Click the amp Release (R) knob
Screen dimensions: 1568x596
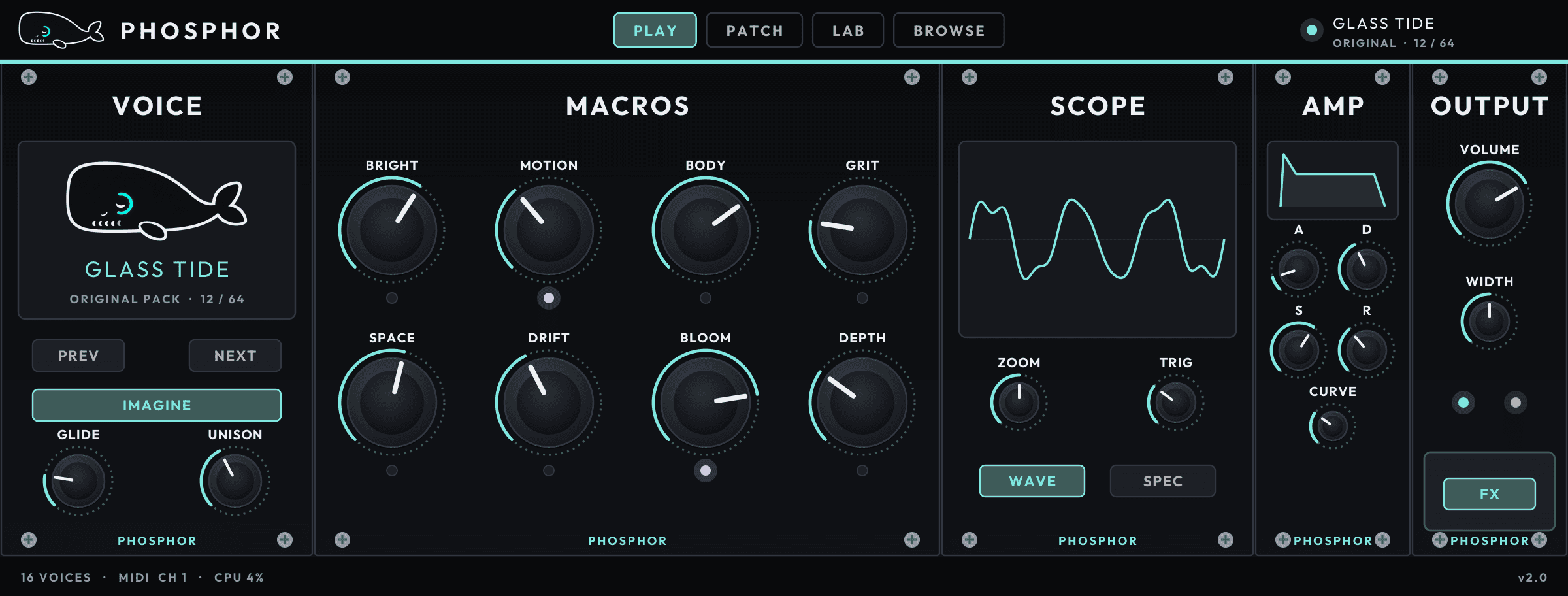[x=1367, y=350]
